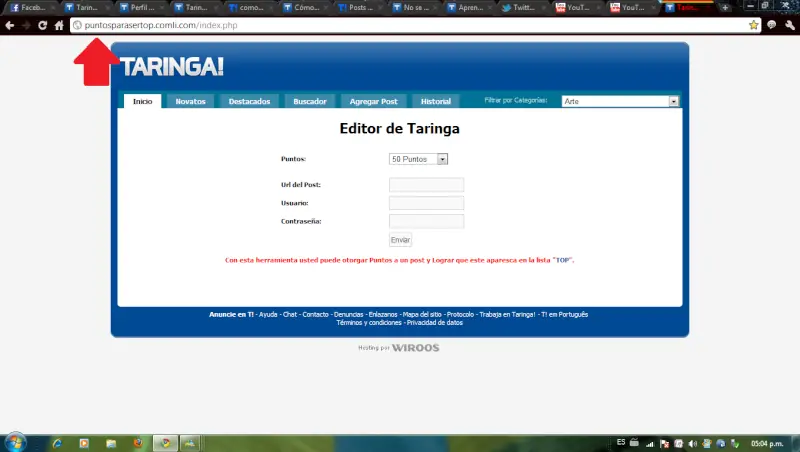Open the Historial tab
The height and width of the screenshot is (452, 800).
[436, 101]
